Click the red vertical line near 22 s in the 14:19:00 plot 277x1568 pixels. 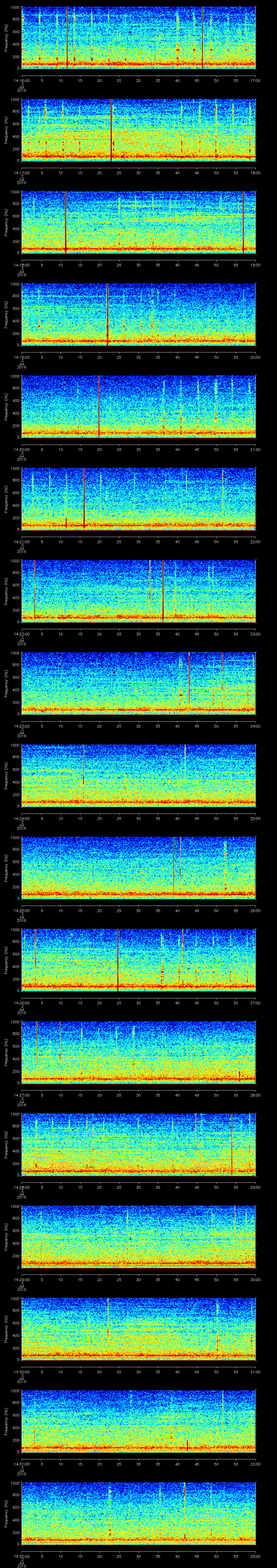(107, 314)
